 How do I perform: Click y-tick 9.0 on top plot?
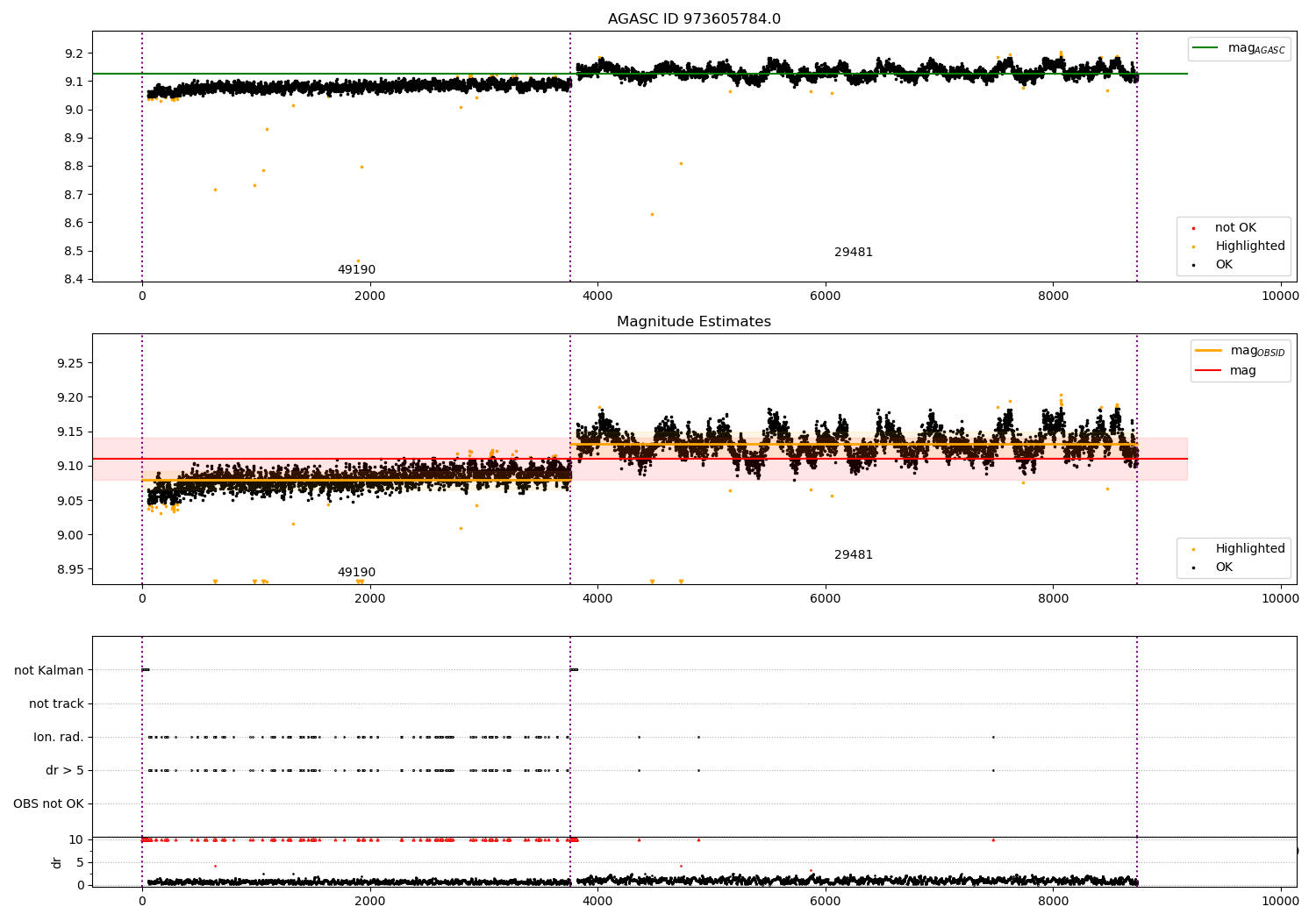point(75,111)
